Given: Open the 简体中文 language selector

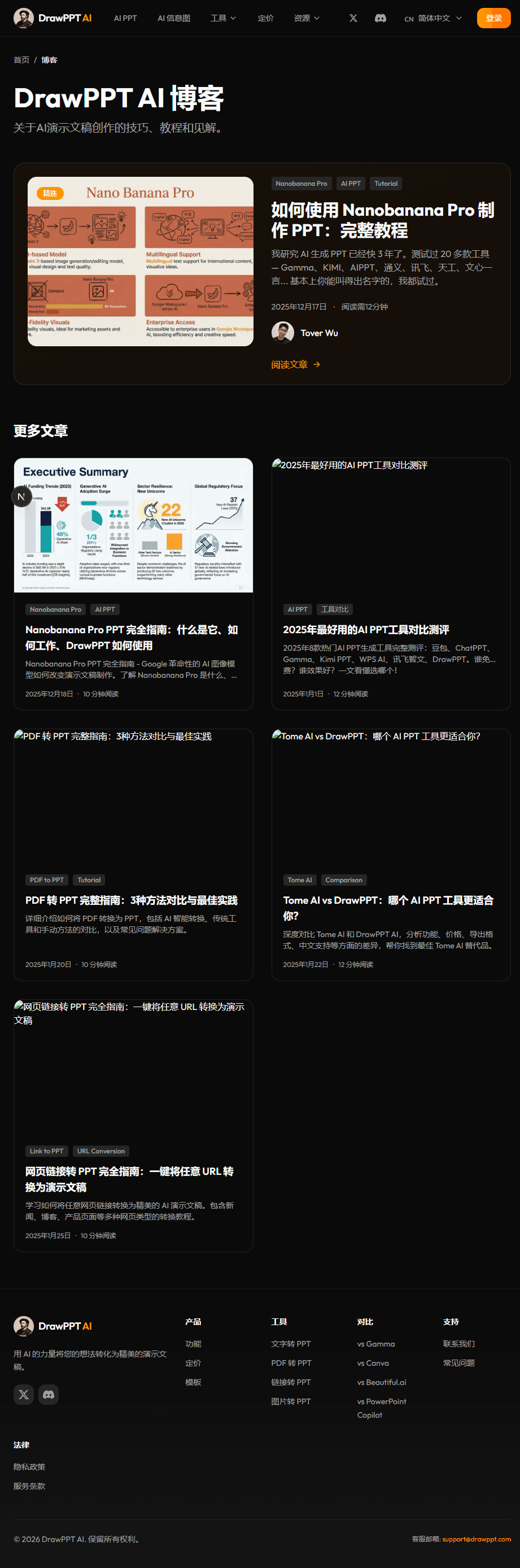Looking at the screenshot, I should [433, 18].
